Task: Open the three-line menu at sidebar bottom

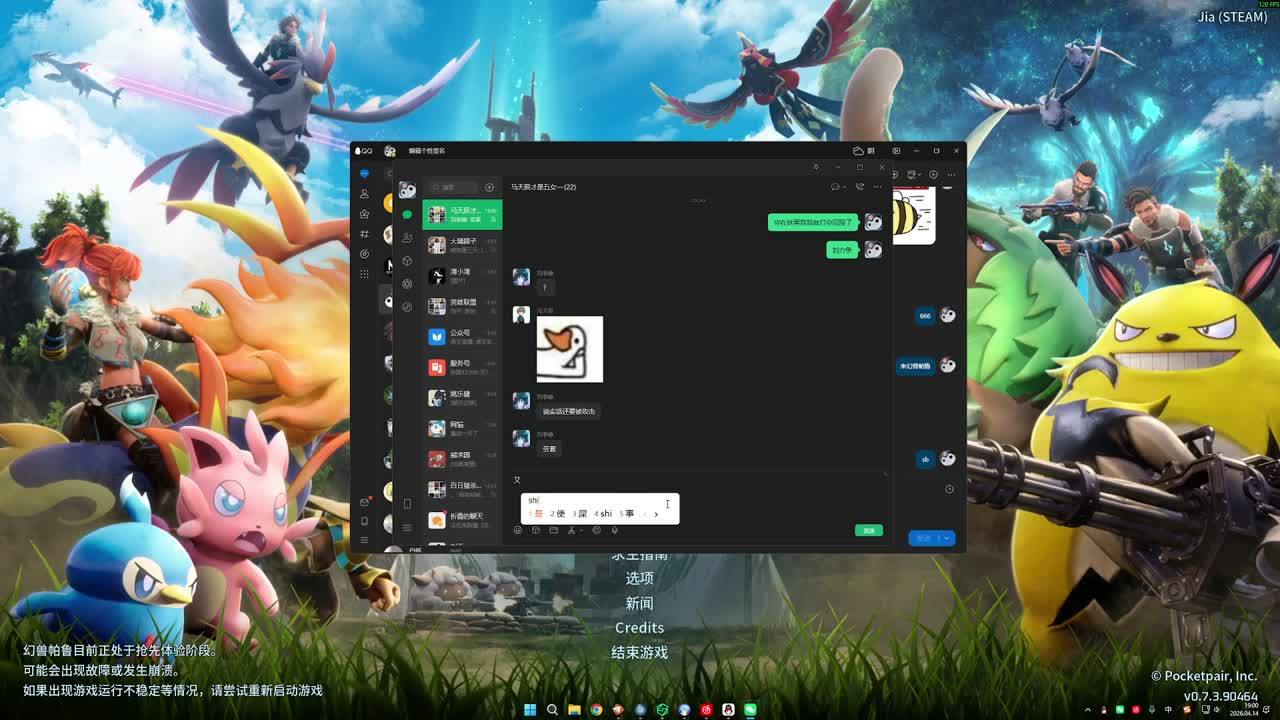Action: [407, 527]
